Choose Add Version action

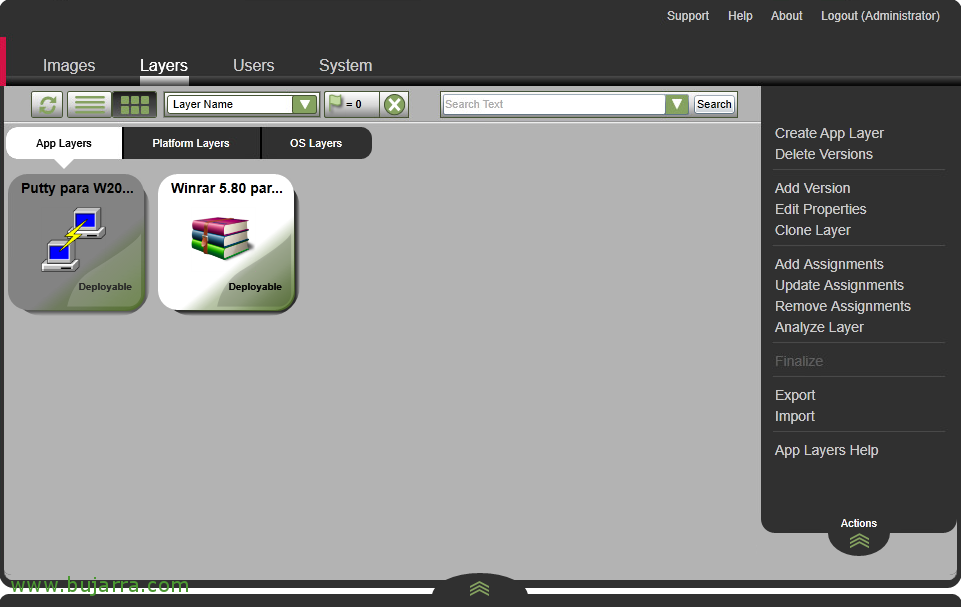click(813, 188)
